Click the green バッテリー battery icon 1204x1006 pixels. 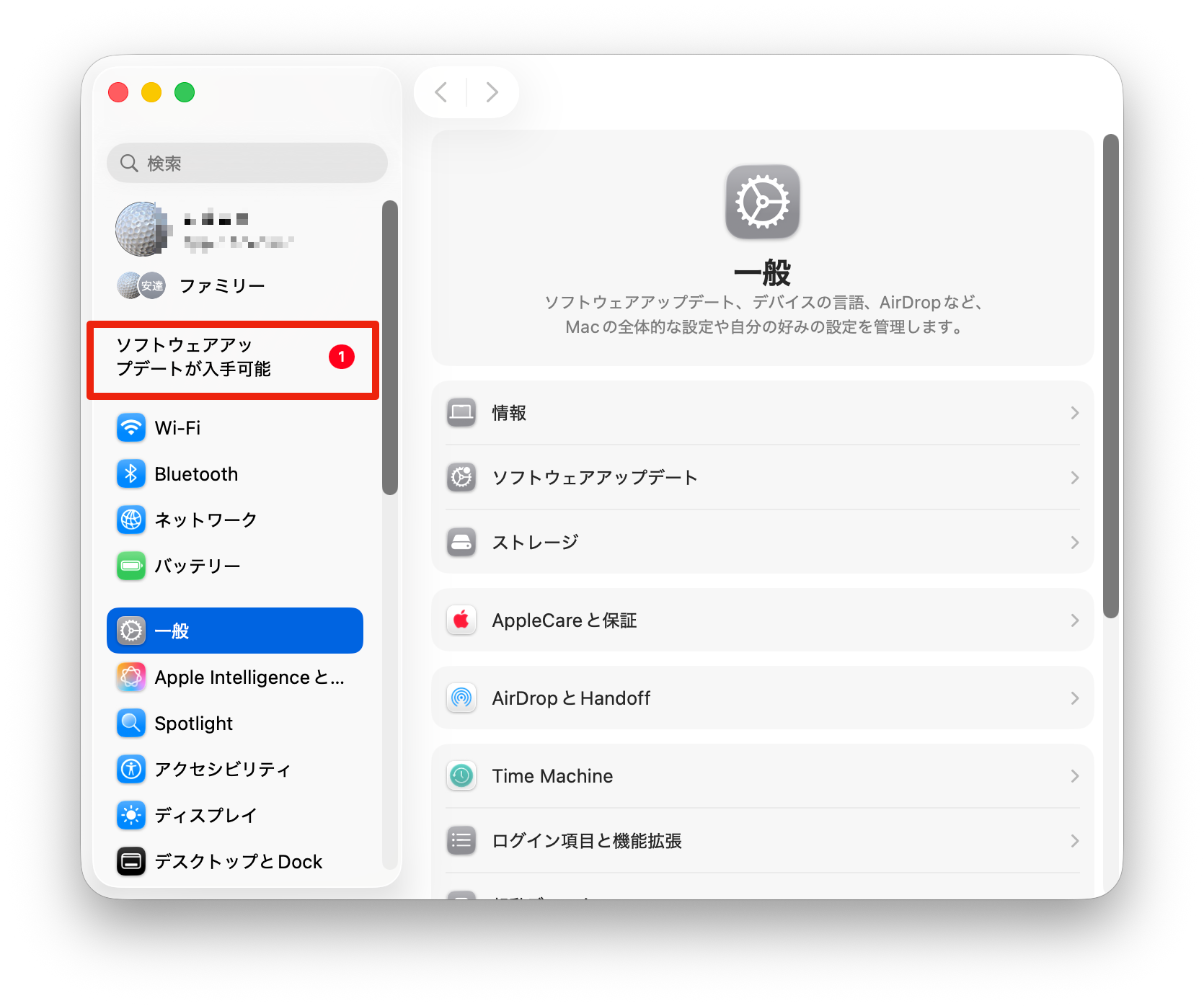[x=131, y=566]
